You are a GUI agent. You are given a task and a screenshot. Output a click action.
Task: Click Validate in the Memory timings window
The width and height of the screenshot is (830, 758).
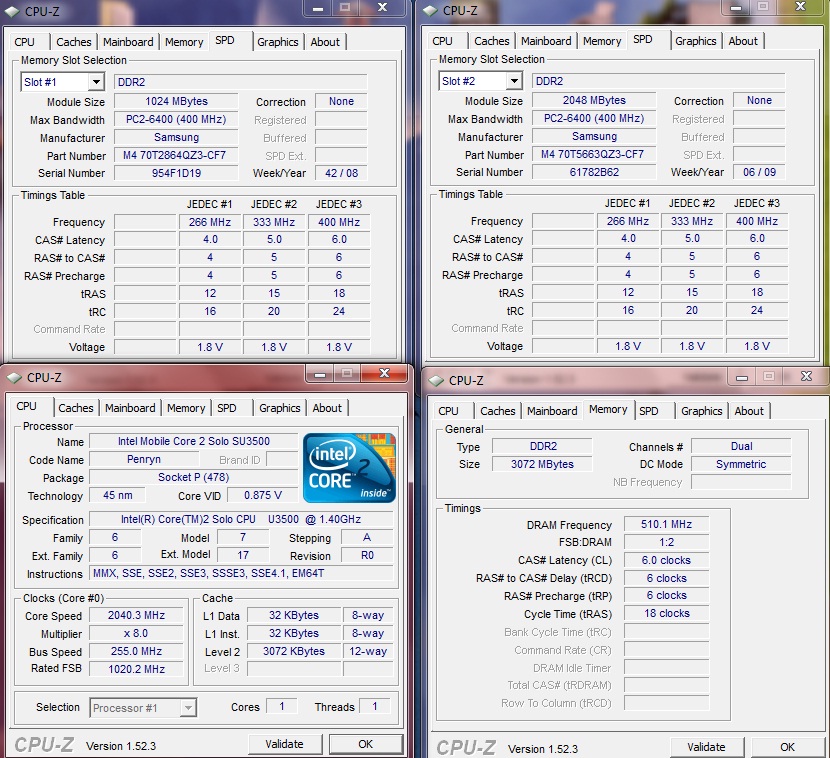coord(707,747)
